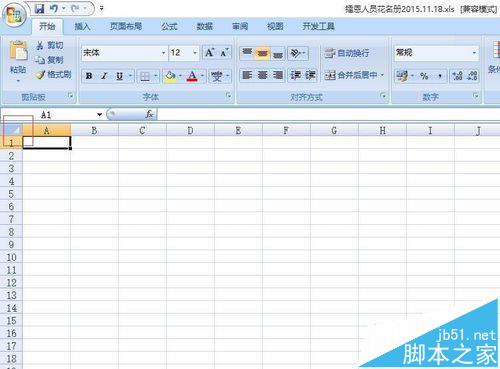Decrease indent icon
Image resolution: width=500 pixels, height=369 pixels.
click(295, 75)
